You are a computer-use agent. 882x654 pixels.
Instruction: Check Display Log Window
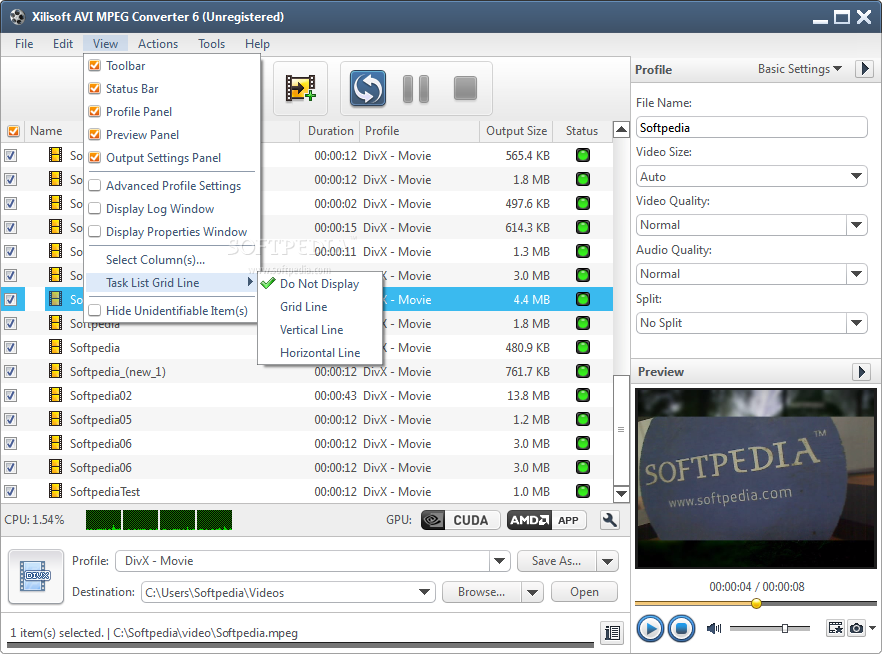pos(94,209)
